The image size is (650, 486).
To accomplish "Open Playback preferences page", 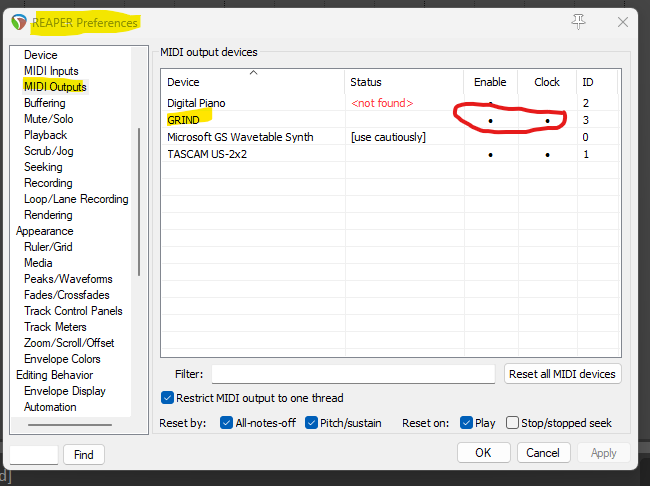I will coord(46,135).
